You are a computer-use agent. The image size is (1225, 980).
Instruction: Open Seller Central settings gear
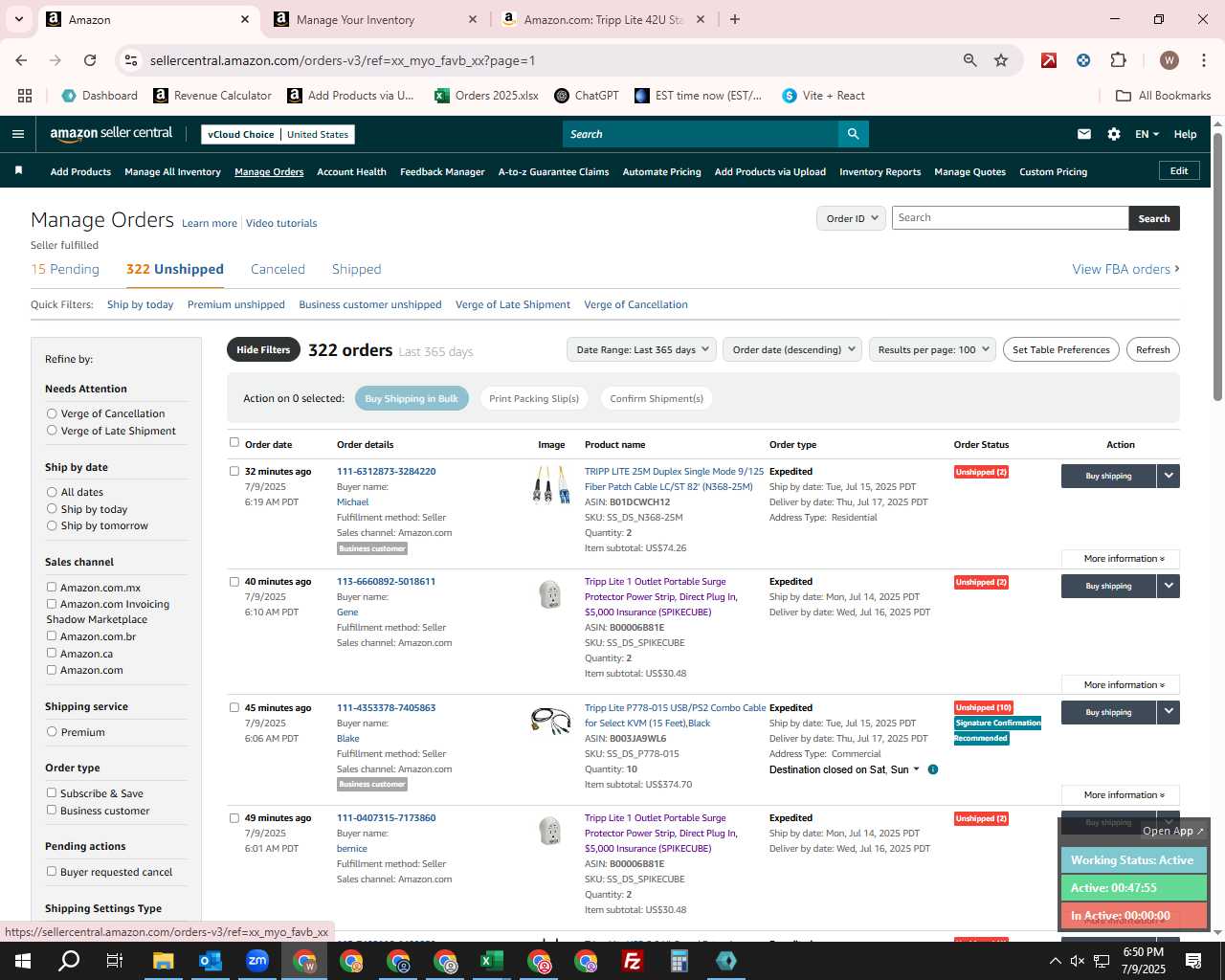1114,134
